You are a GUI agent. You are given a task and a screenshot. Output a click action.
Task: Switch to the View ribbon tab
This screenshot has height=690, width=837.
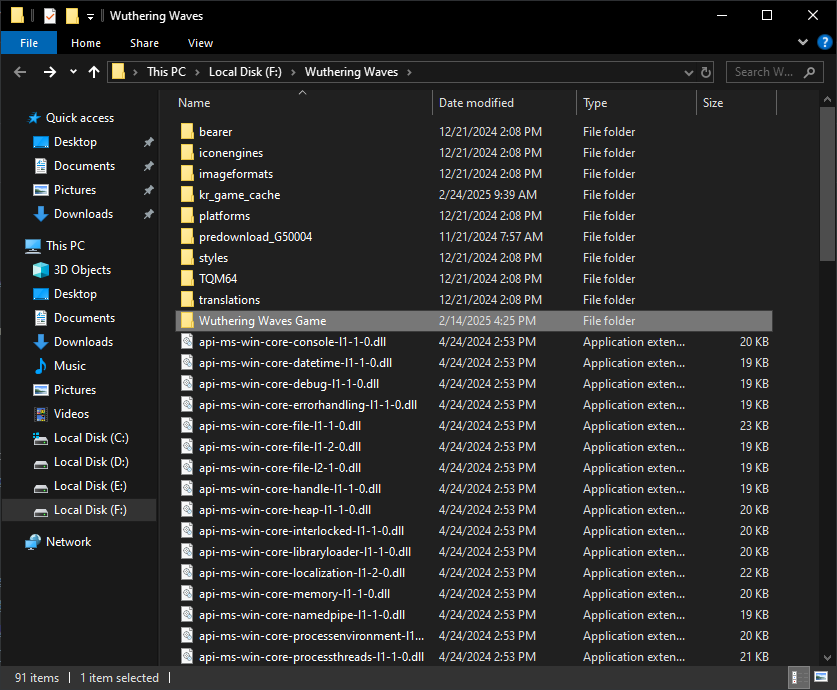[x=200, y=43]
